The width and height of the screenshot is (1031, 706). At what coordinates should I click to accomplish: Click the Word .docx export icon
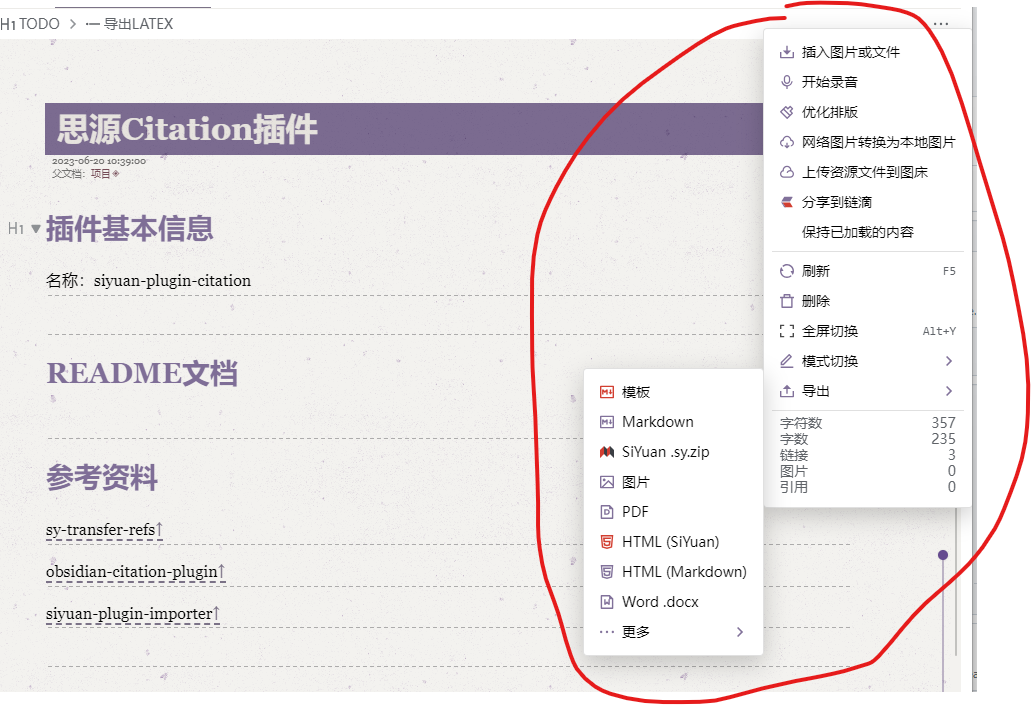coord(606,601)
